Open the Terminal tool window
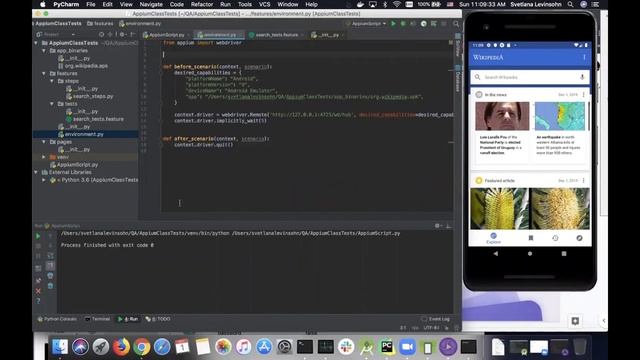The height and width of the screenshot is (360, 640). tap(97, 319)
